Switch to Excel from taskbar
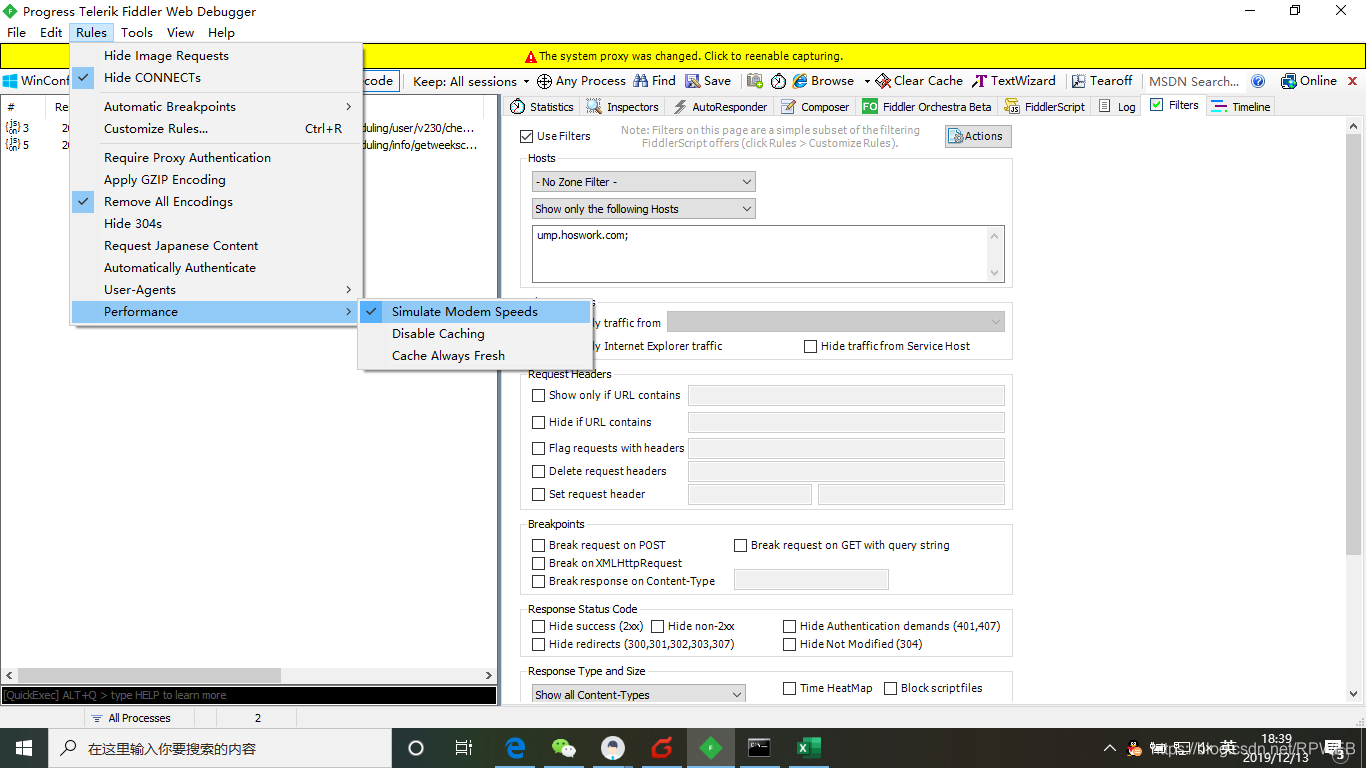The width and height of the screenshot is (1366, 768). pos(809,748)
